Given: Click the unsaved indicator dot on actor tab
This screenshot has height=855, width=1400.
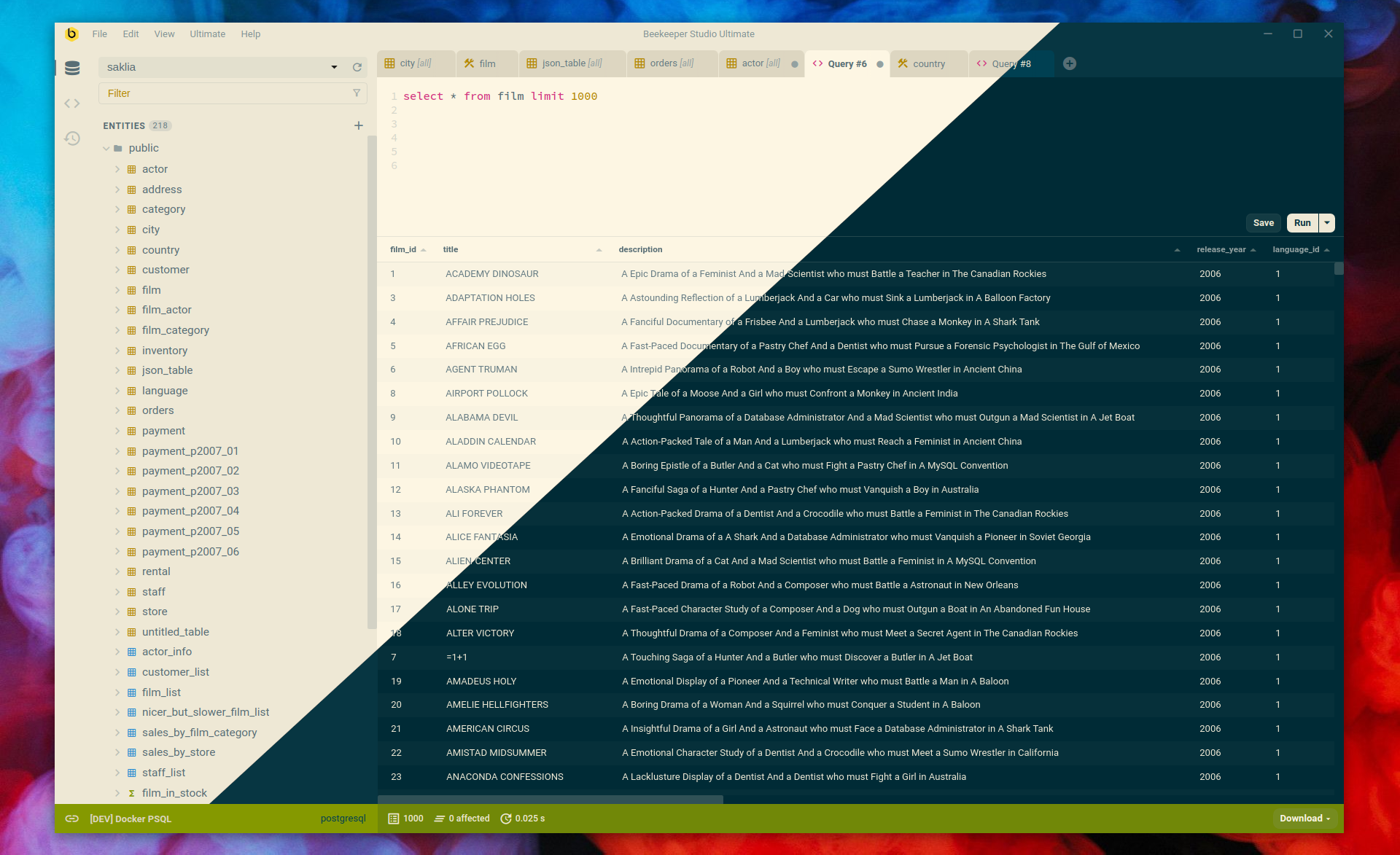Looking at the screenshot, I should click(795, 63).
